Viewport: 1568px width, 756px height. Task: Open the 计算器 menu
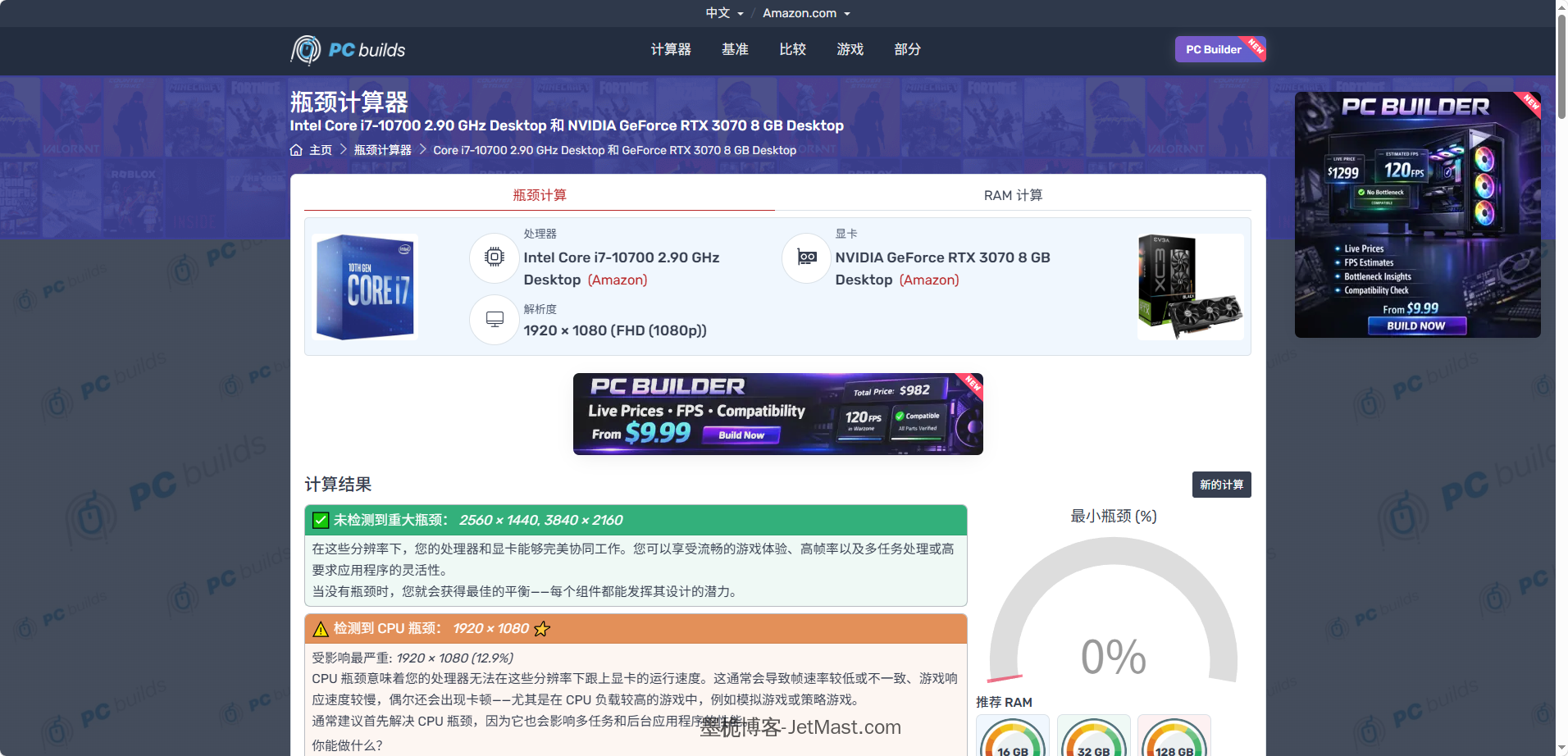point(671,50)
